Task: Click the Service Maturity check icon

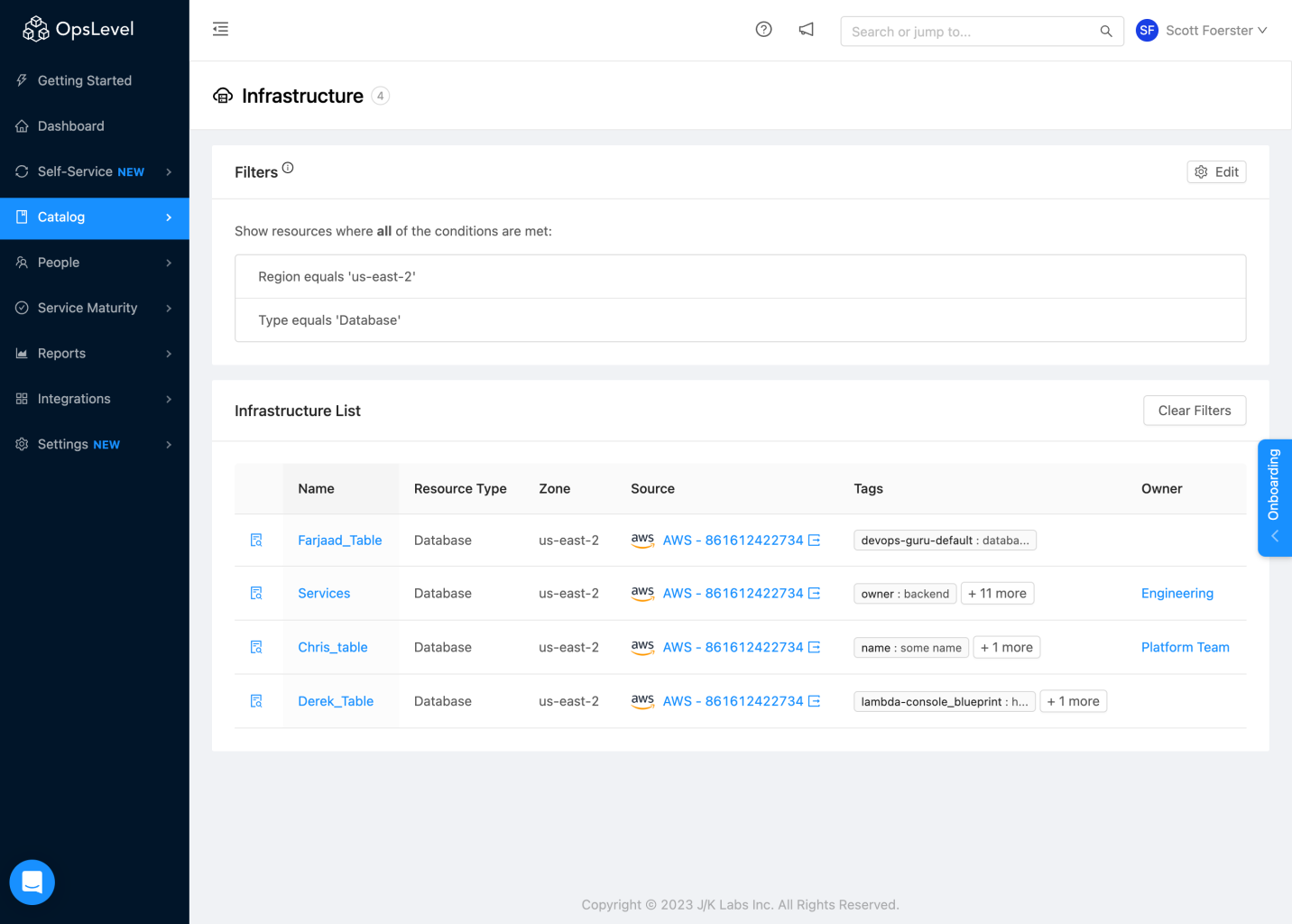Action: pyautogui.click(x=22, y=308)
